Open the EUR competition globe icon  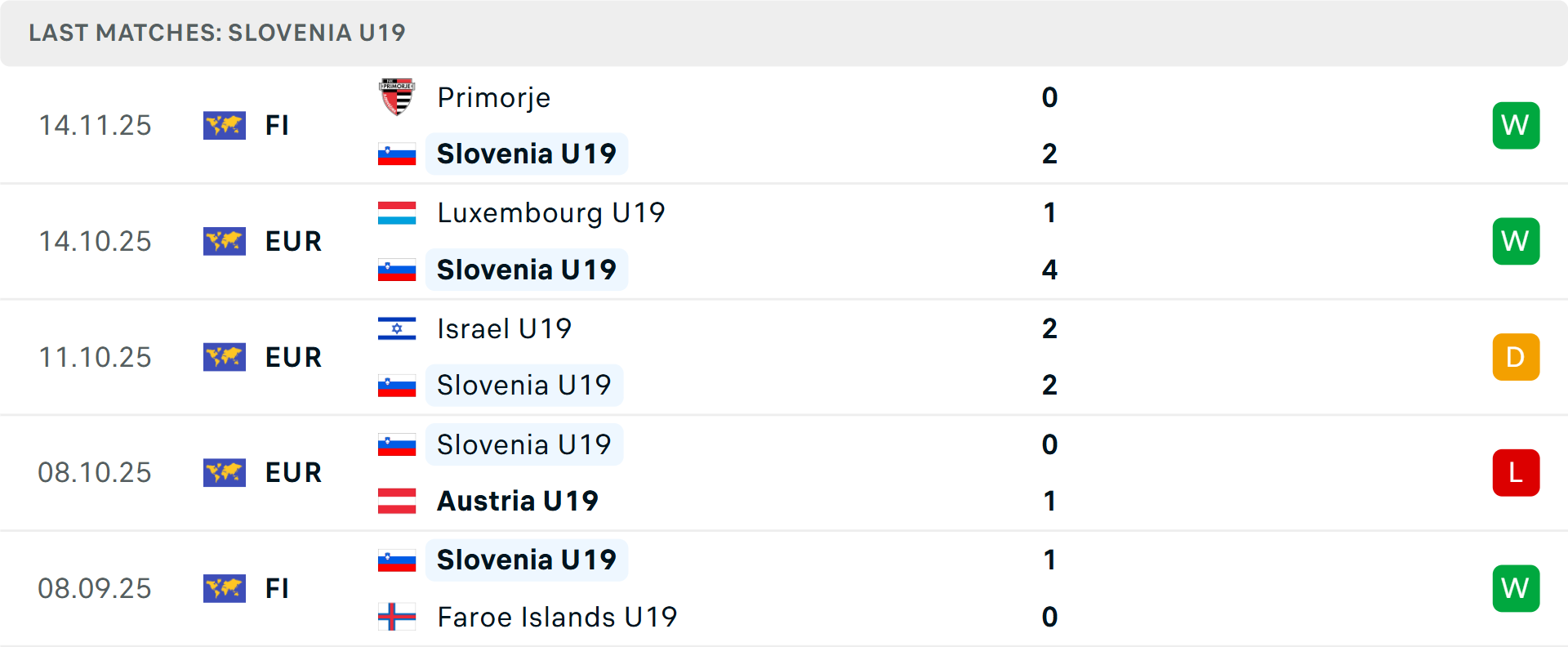(x=225, y=241)
